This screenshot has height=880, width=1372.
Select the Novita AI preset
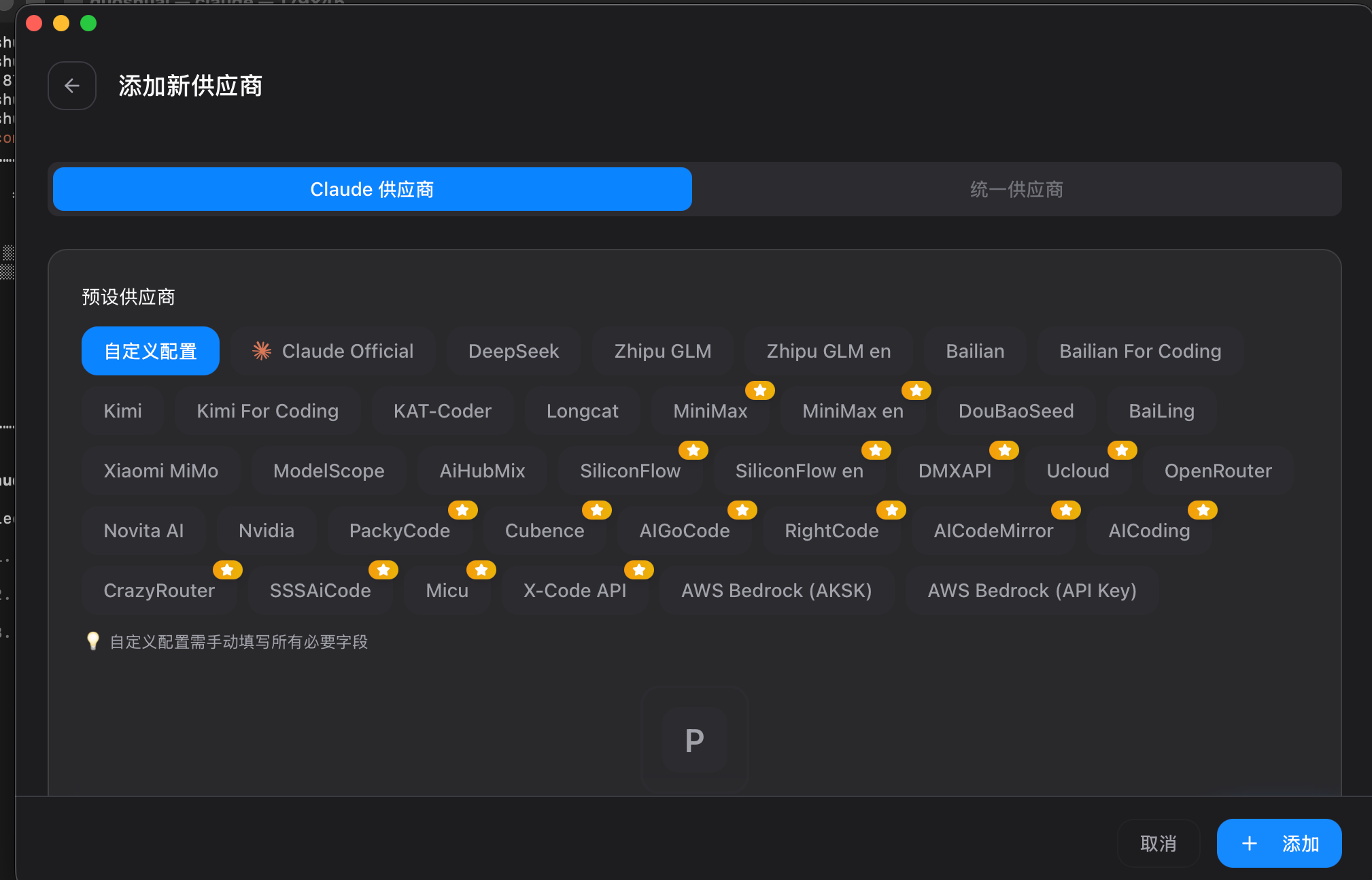[x=143, y=530]
